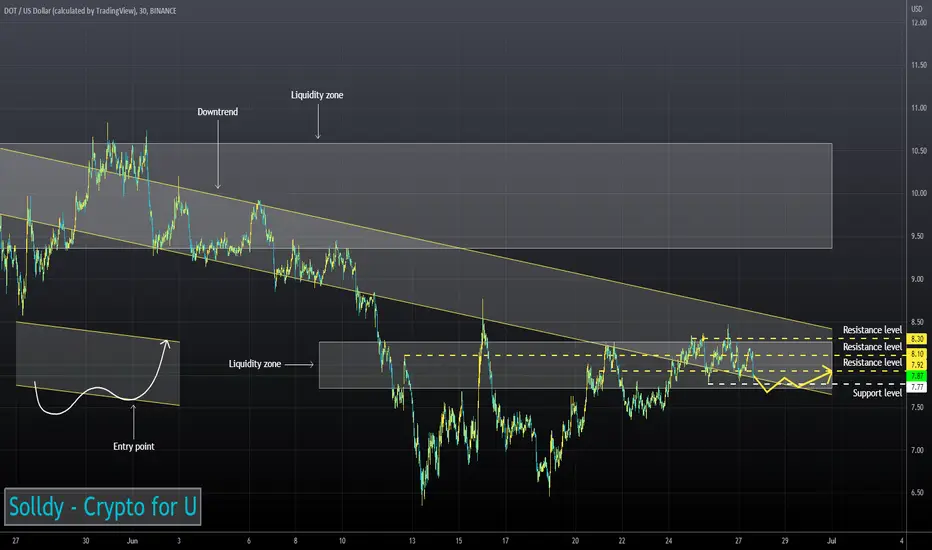Select the lower Liquidity zone label with right arrow
Screen dimensions: 932x550
click(x=255, y=364)
